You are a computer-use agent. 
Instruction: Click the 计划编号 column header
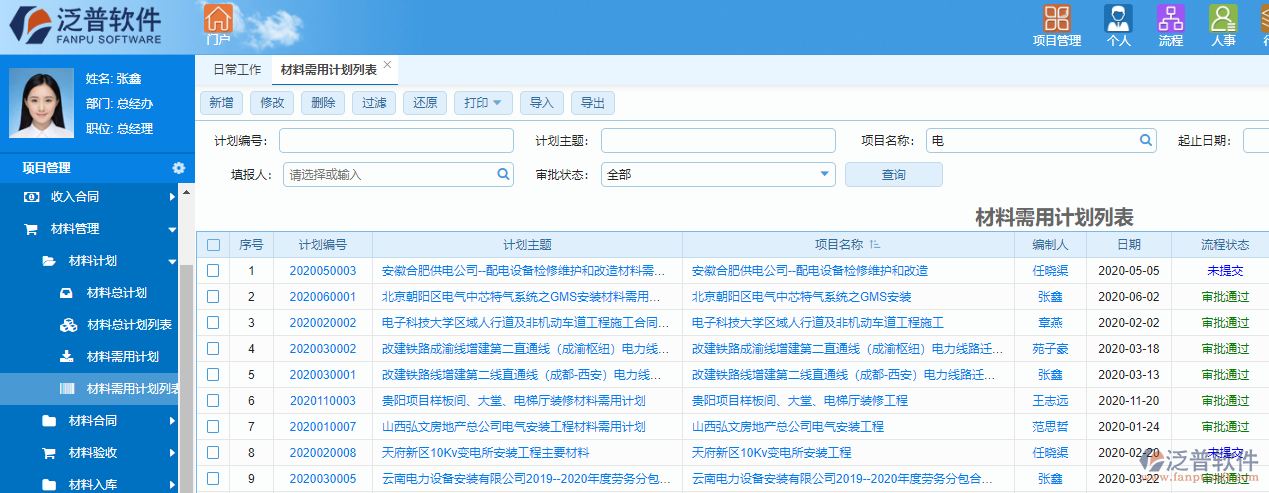323,245
